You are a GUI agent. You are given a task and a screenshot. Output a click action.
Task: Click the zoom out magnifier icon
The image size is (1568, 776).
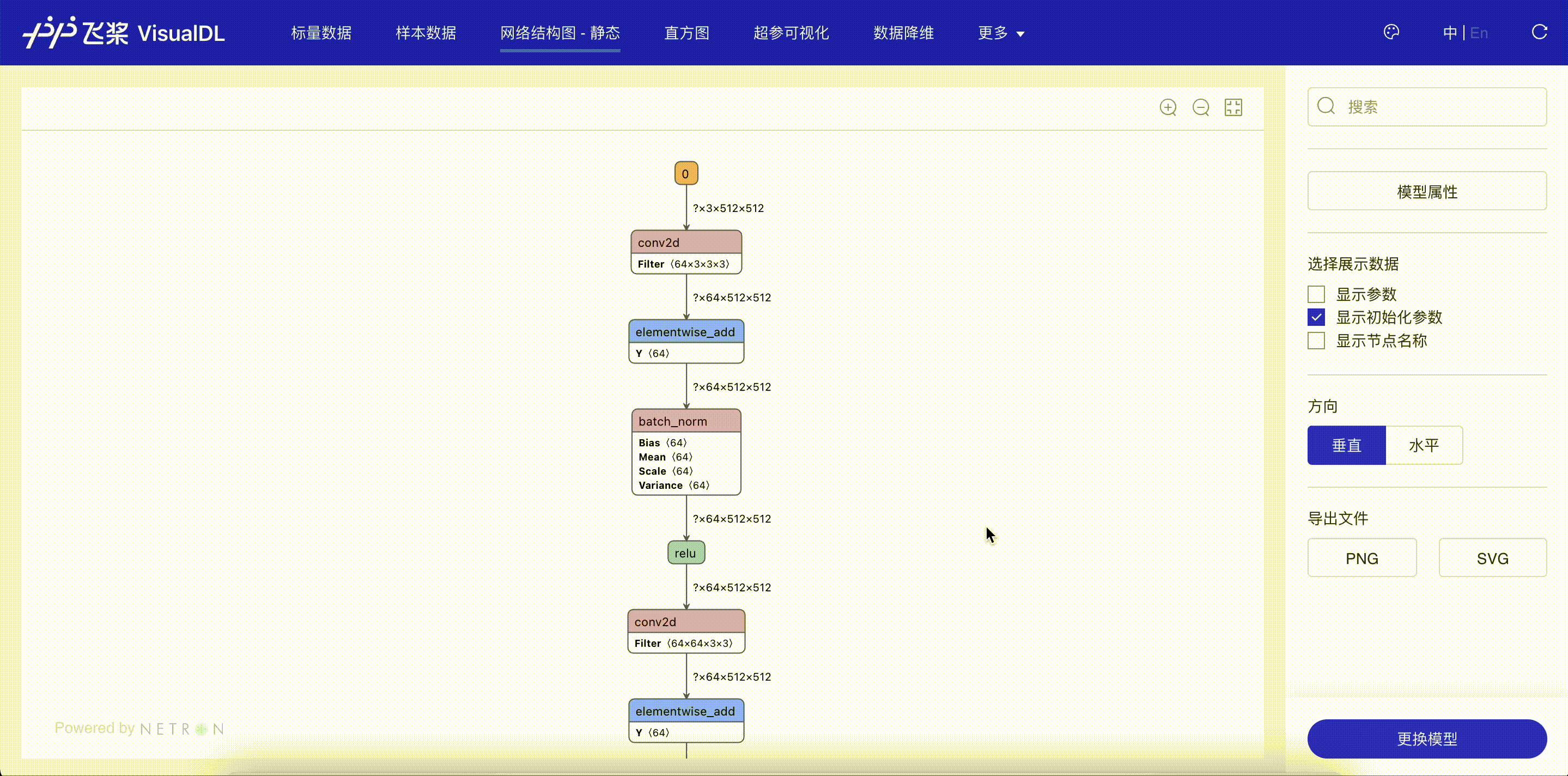[1200, 108]
